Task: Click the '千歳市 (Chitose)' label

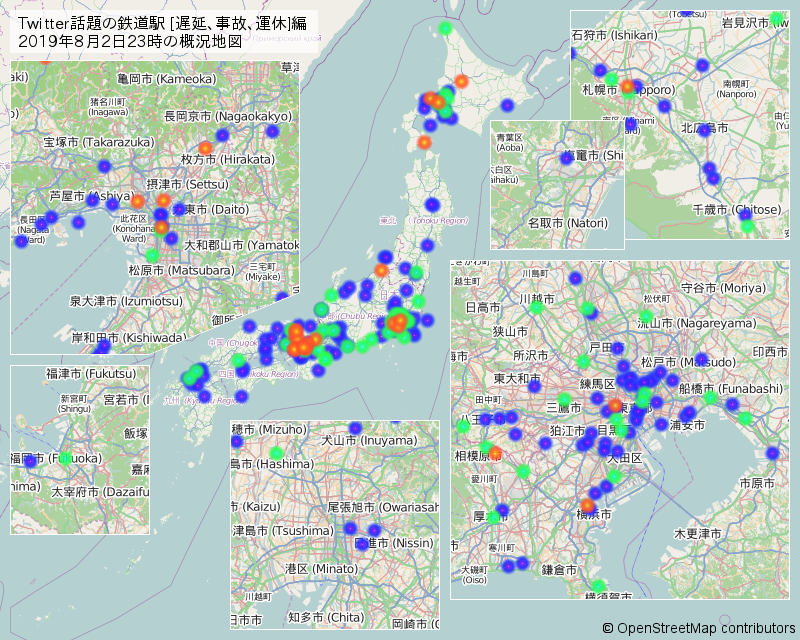Action: tap(737, 210)
